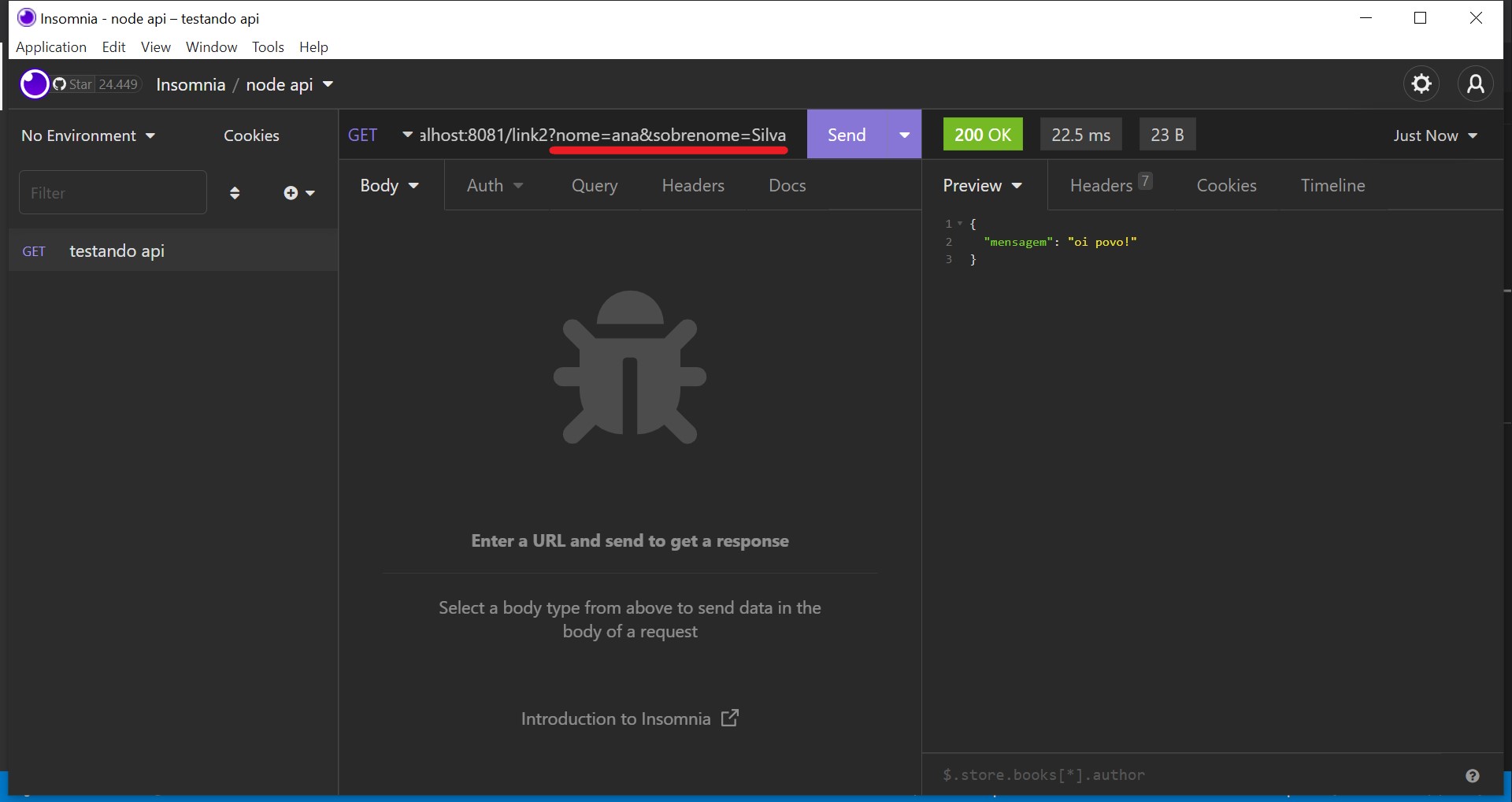Click the Insomnia breadcrumb link
The width and height of the screenshot is (1512, 802).
191,84
